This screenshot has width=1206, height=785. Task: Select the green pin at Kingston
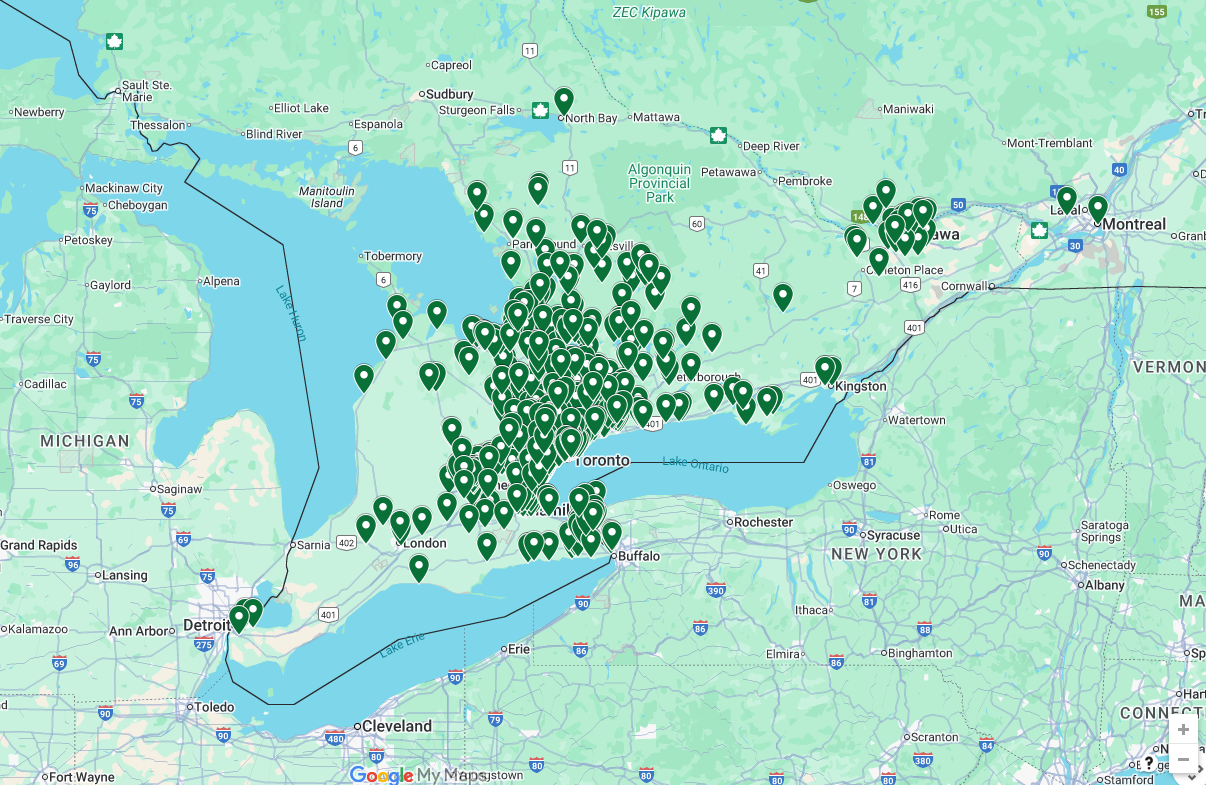coord(826,370)
